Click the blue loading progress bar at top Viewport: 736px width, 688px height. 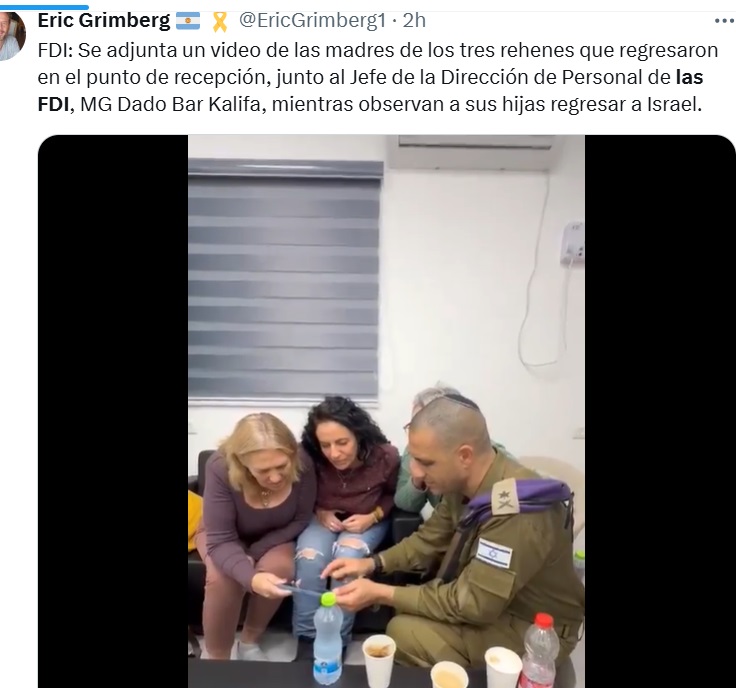44,7
